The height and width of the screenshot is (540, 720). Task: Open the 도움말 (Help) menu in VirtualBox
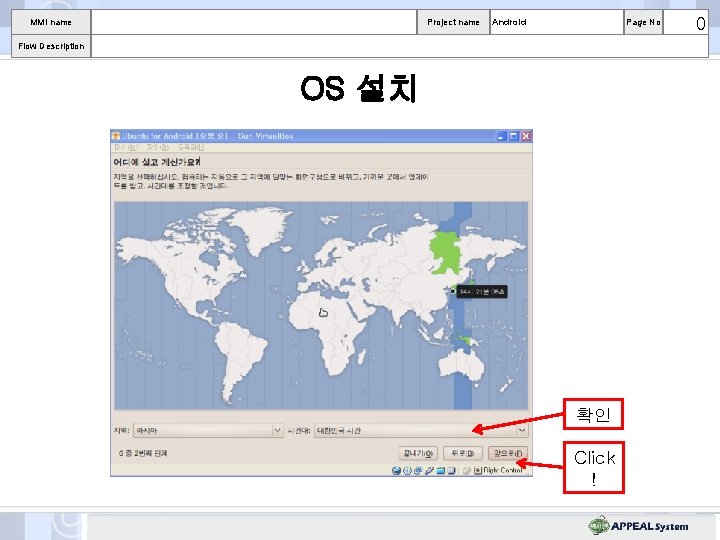coord(191,147)
